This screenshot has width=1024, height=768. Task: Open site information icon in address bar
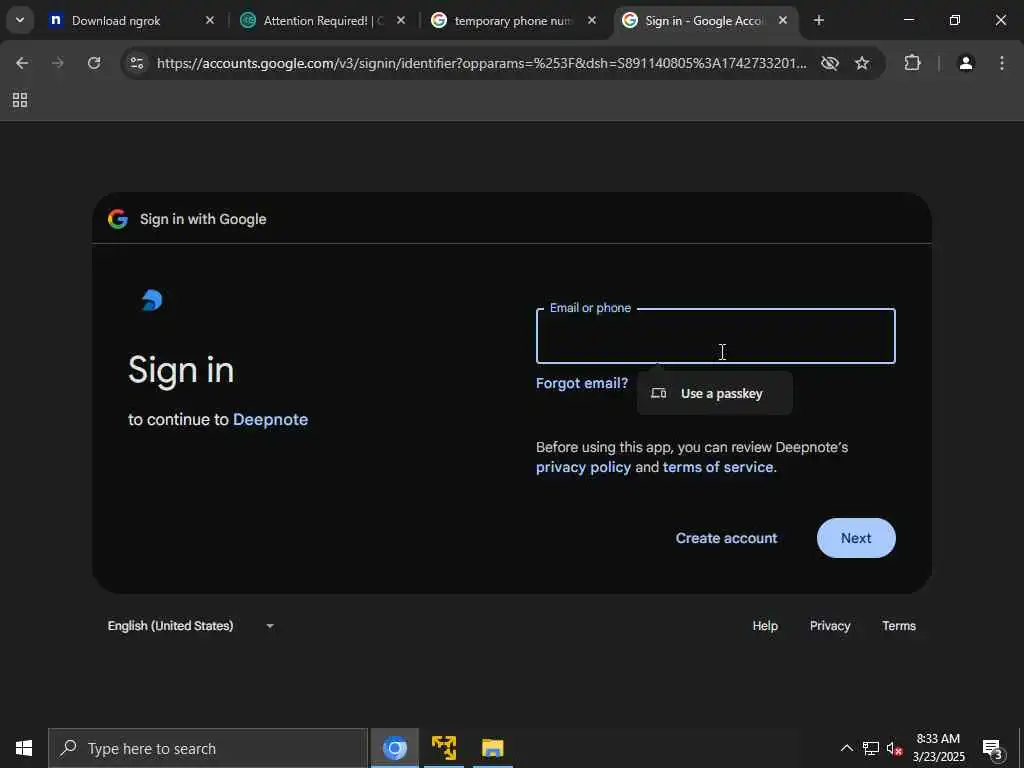[136, 63]
